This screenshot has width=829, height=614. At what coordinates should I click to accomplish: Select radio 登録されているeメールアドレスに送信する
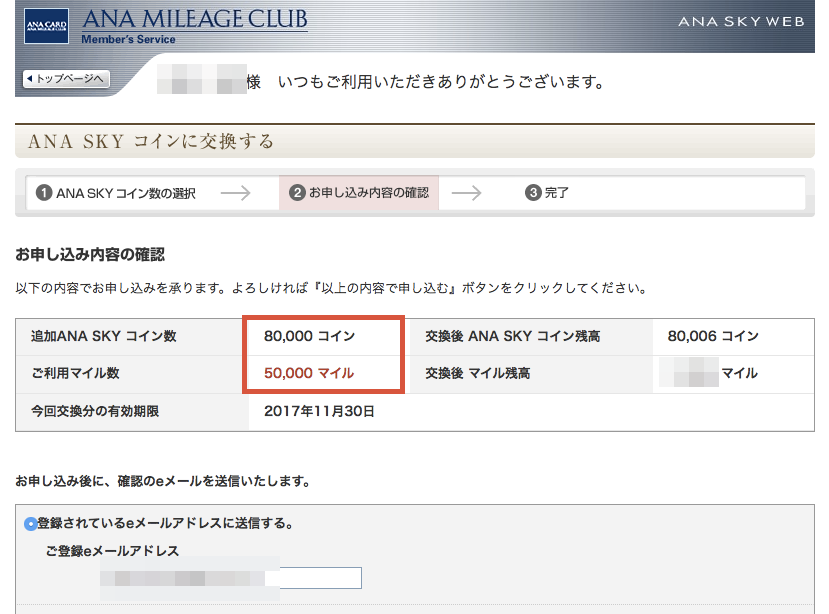tap(30, 524)
